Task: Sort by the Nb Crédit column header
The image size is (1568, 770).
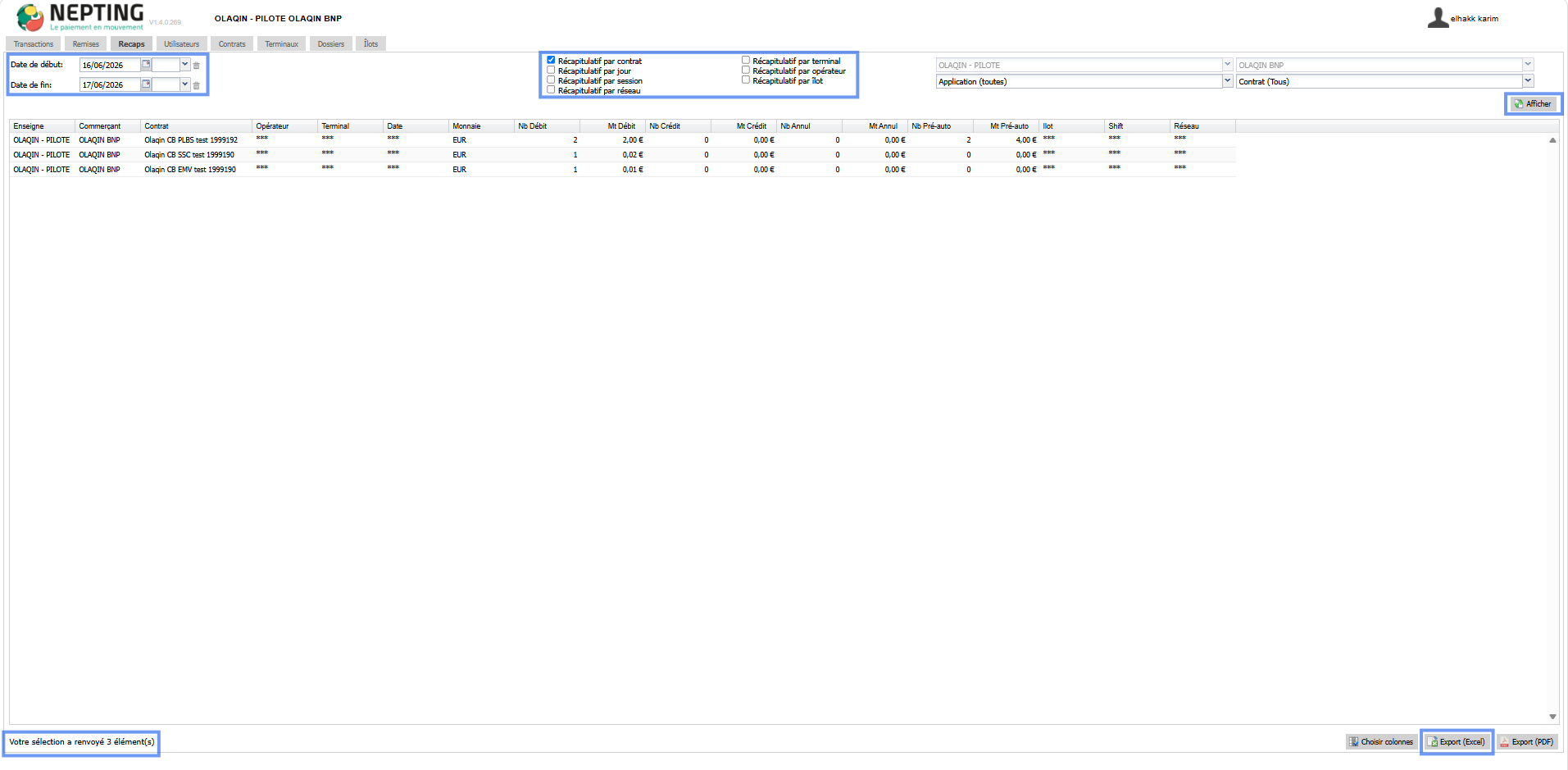Action: click(679, 126)
